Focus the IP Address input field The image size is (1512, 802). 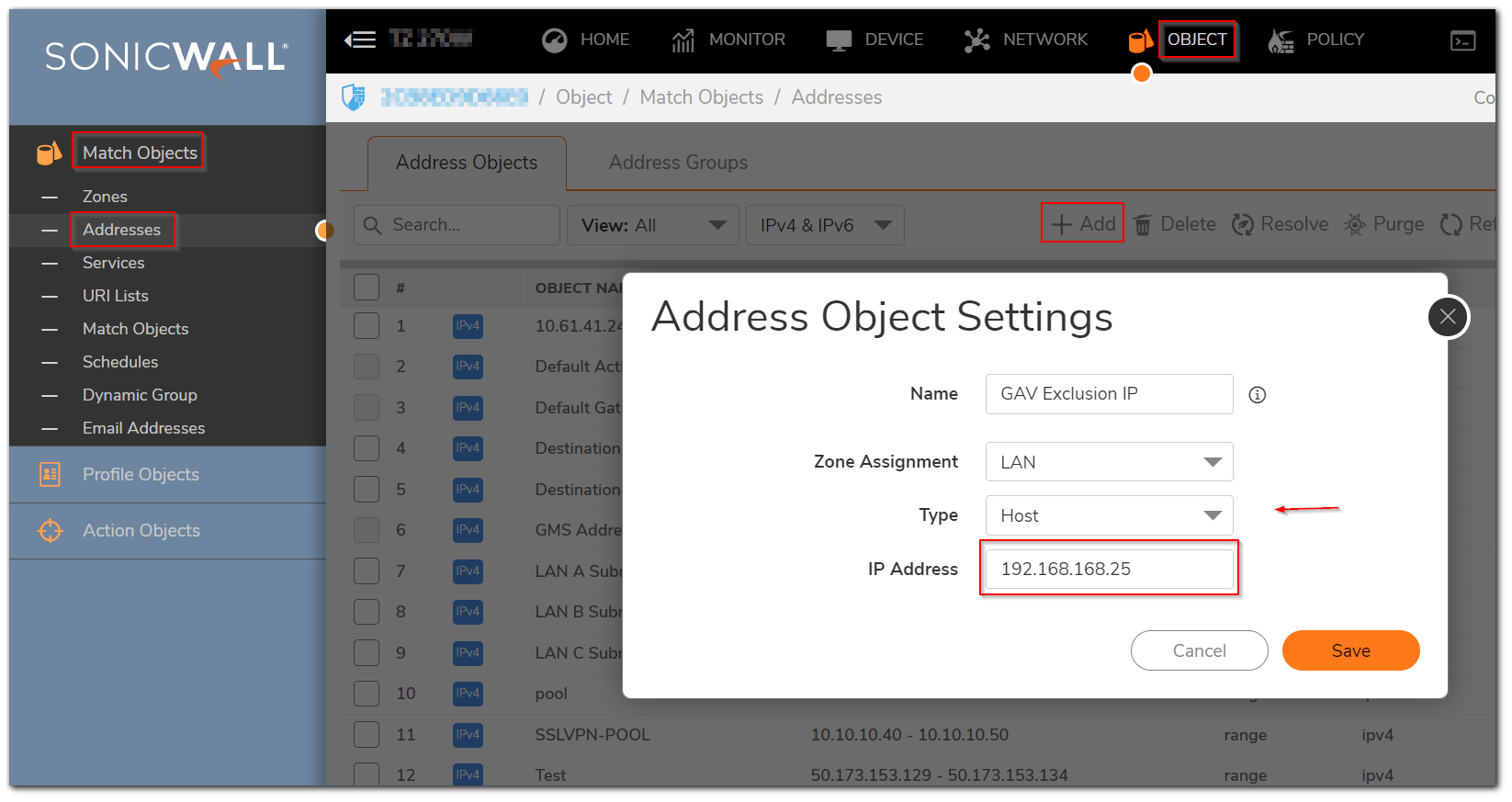[x=1109, y=569]
